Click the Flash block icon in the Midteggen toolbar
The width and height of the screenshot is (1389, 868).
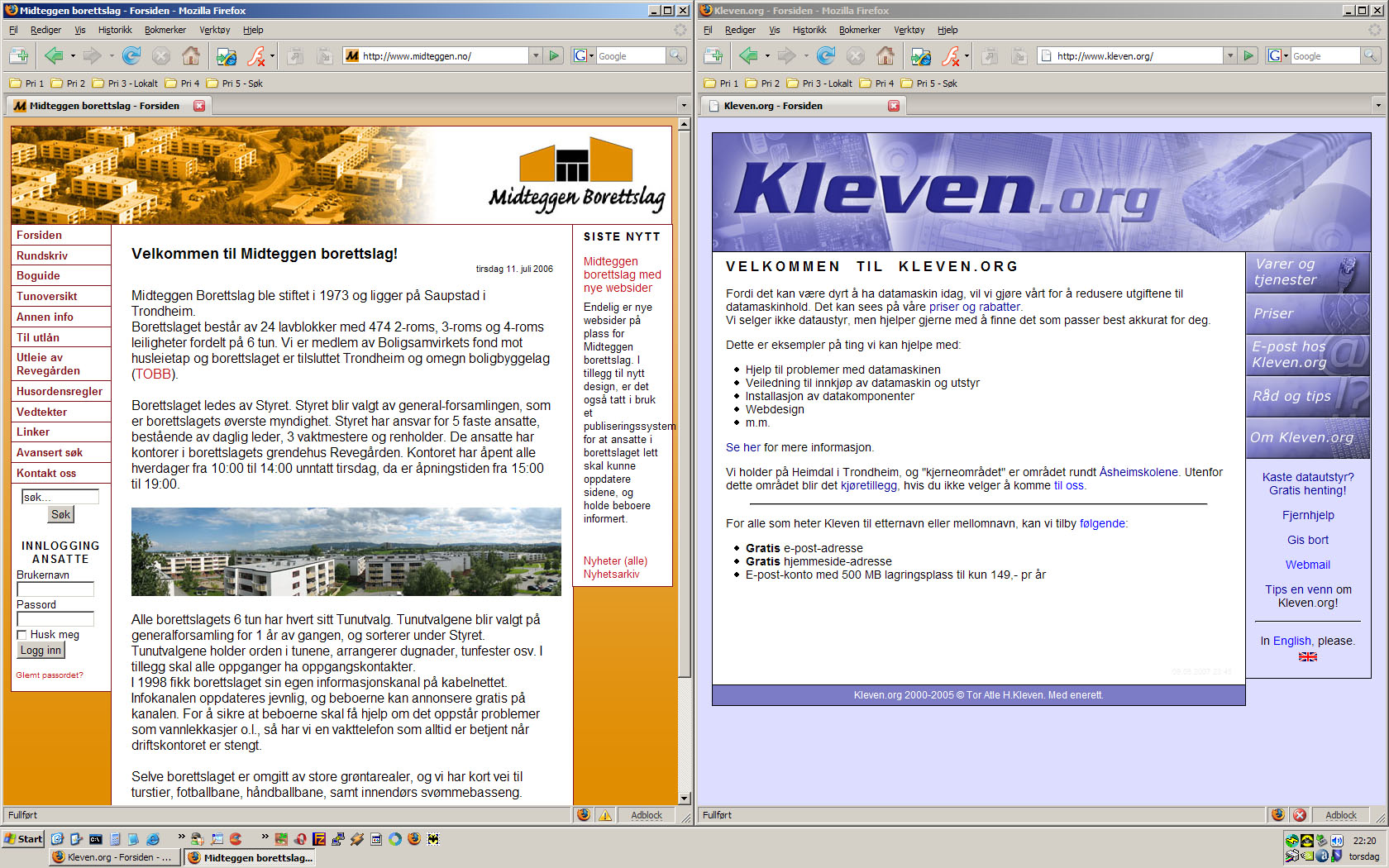click(255, 56)
